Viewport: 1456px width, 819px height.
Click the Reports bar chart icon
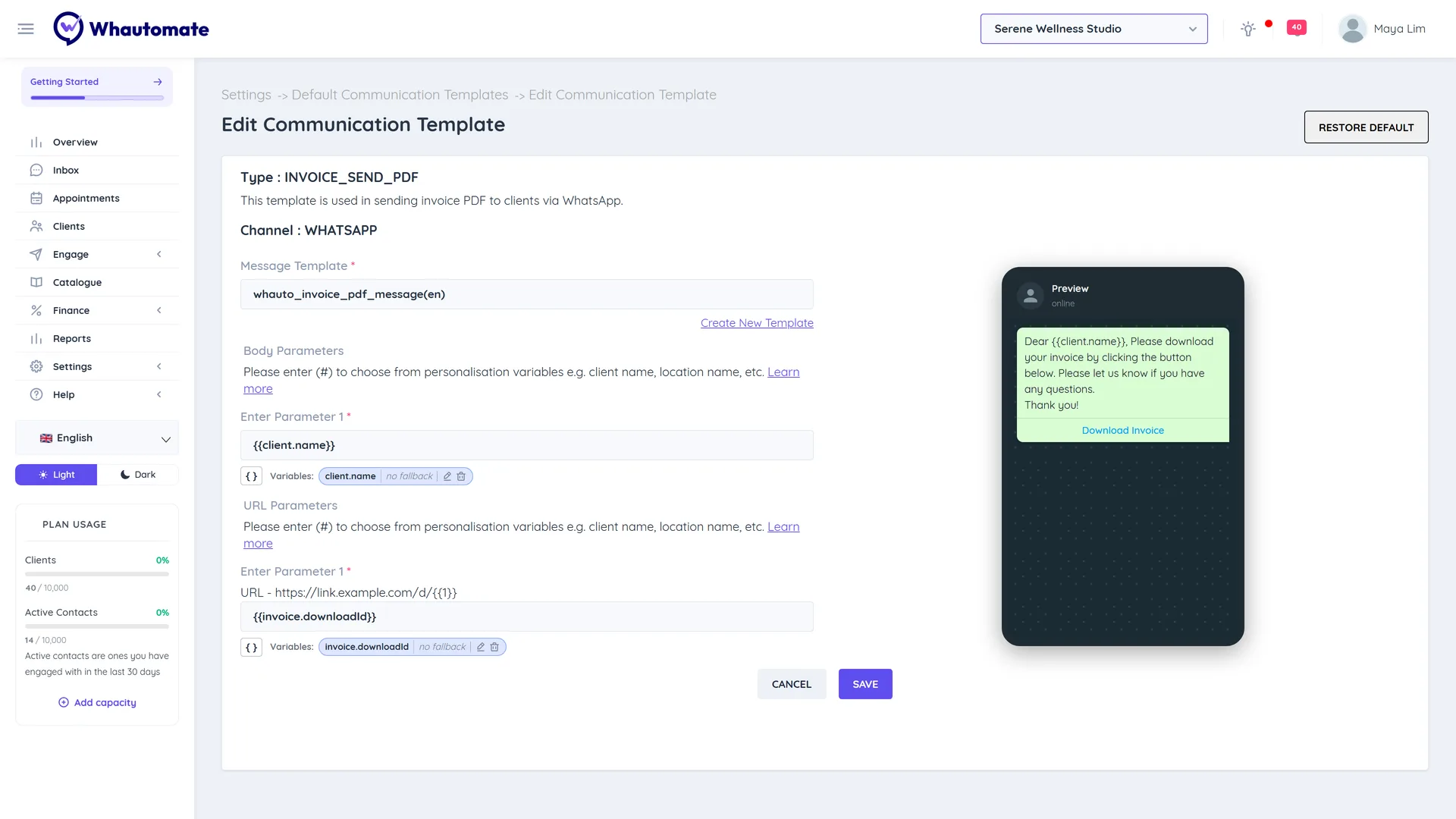[x=36, y=339]
